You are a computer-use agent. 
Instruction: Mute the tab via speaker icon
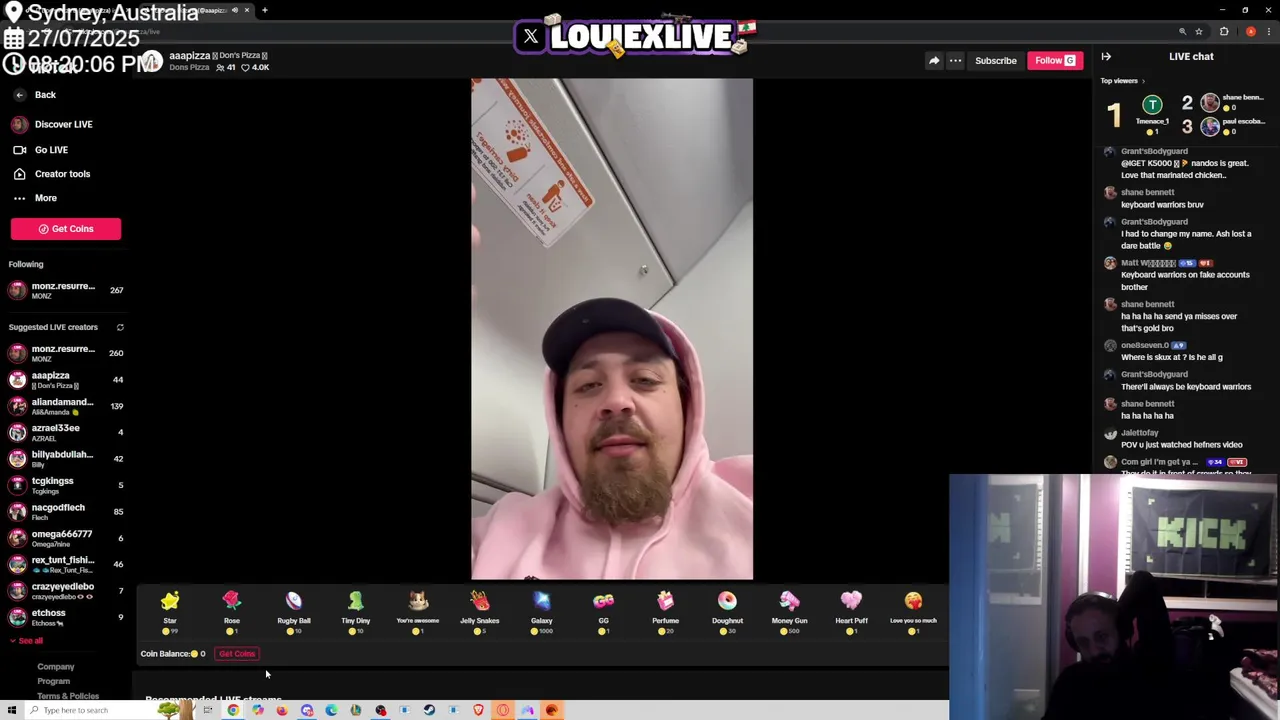[x=234, y=10]
